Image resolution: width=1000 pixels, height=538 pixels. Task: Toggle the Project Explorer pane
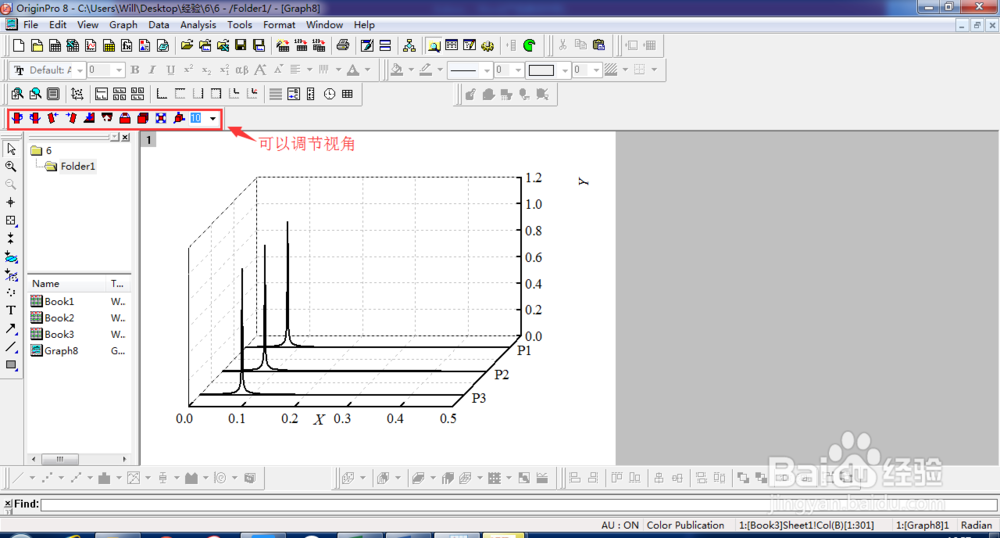click(434, 45)
